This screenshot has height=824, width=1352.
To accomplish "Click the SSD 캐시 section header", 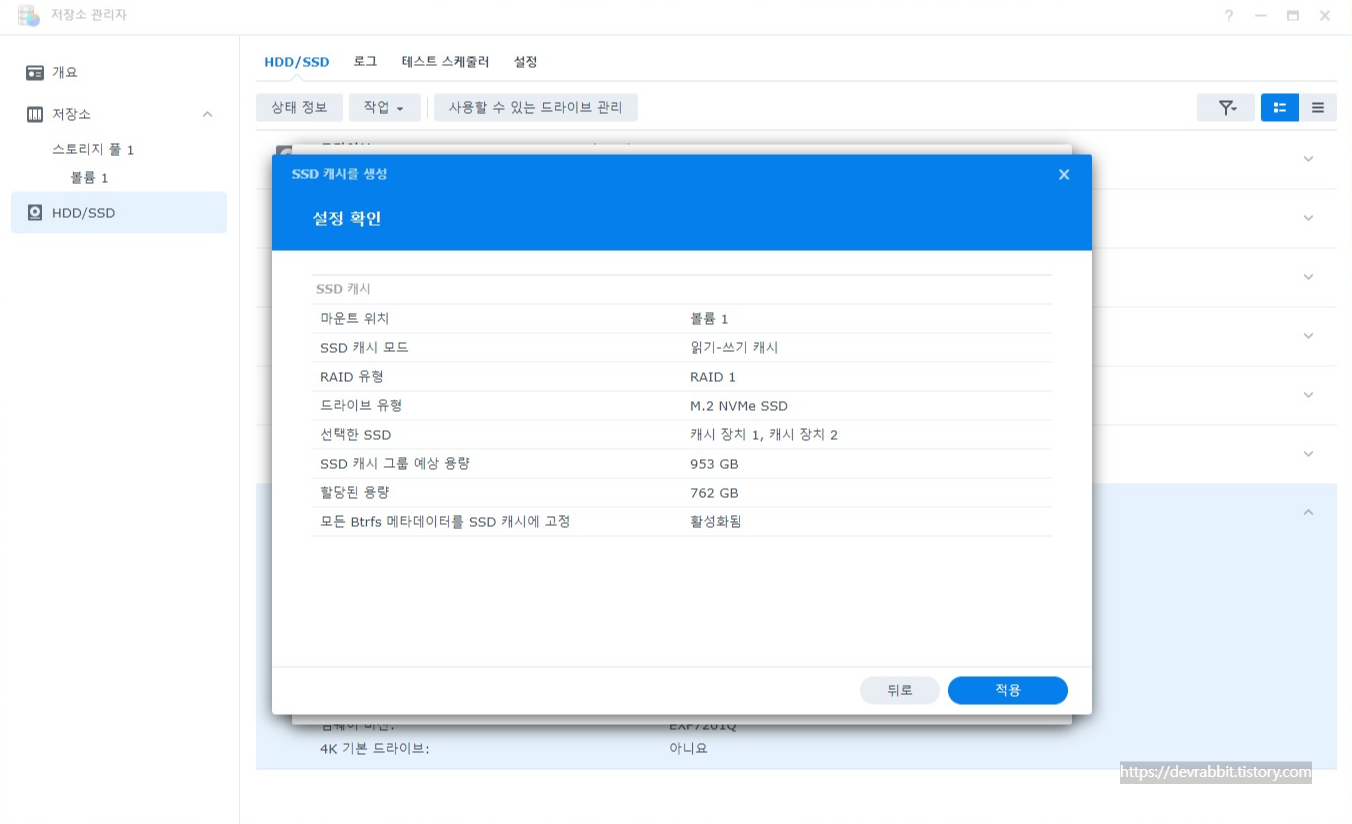I will (x=343, y=289).
